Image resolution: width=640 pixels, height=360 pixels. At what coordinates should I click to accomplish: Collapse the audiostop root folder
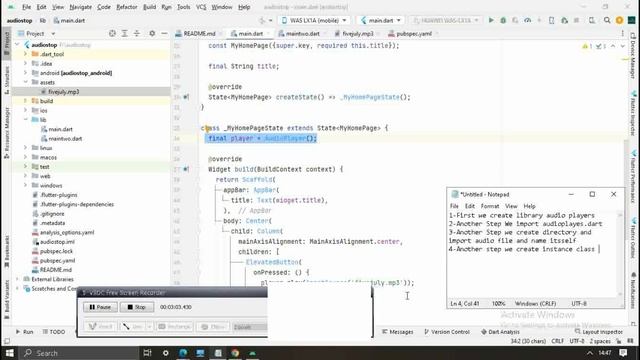[x=18, y=44]
